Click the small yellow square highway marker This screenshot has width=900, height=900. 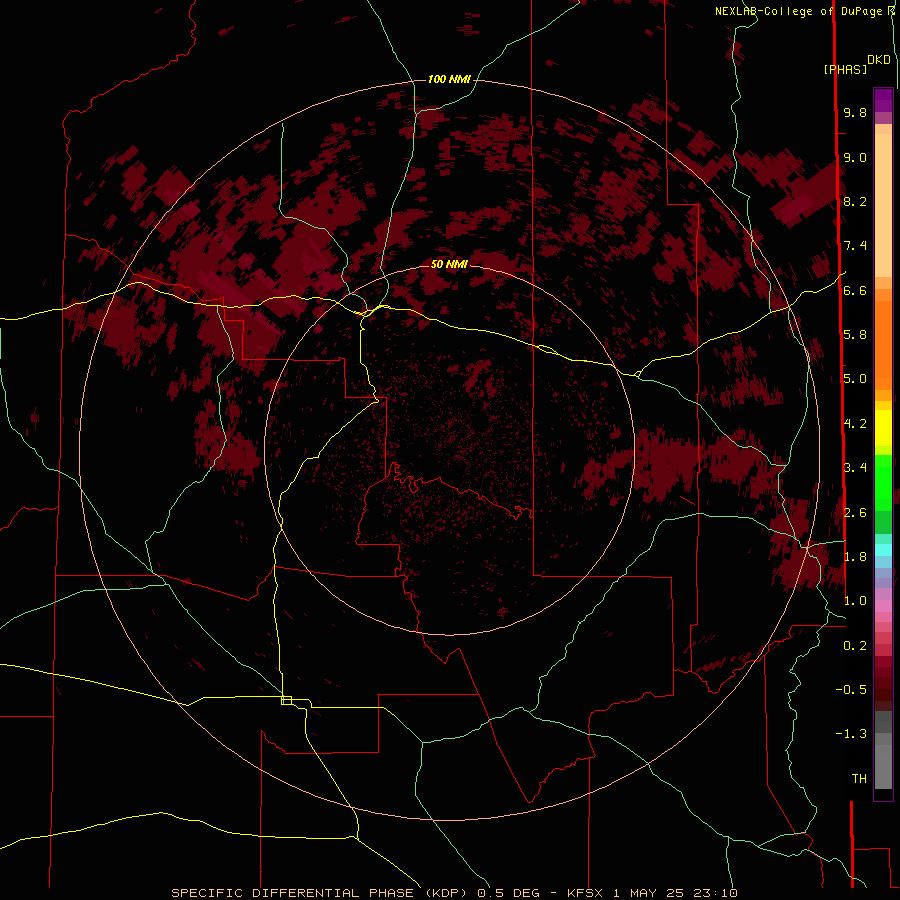click(286, 700)
